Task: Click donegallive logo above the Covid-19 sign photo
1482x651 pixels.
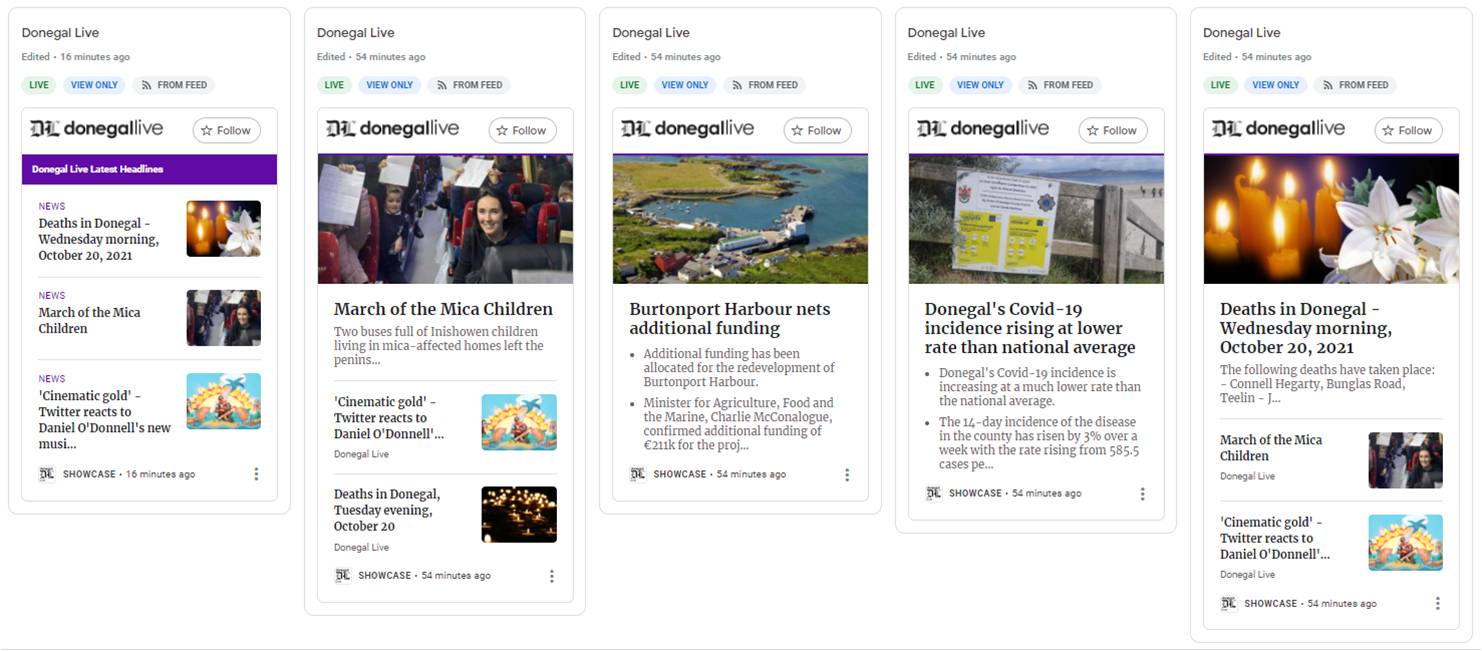Action: (x=985, y=129)
